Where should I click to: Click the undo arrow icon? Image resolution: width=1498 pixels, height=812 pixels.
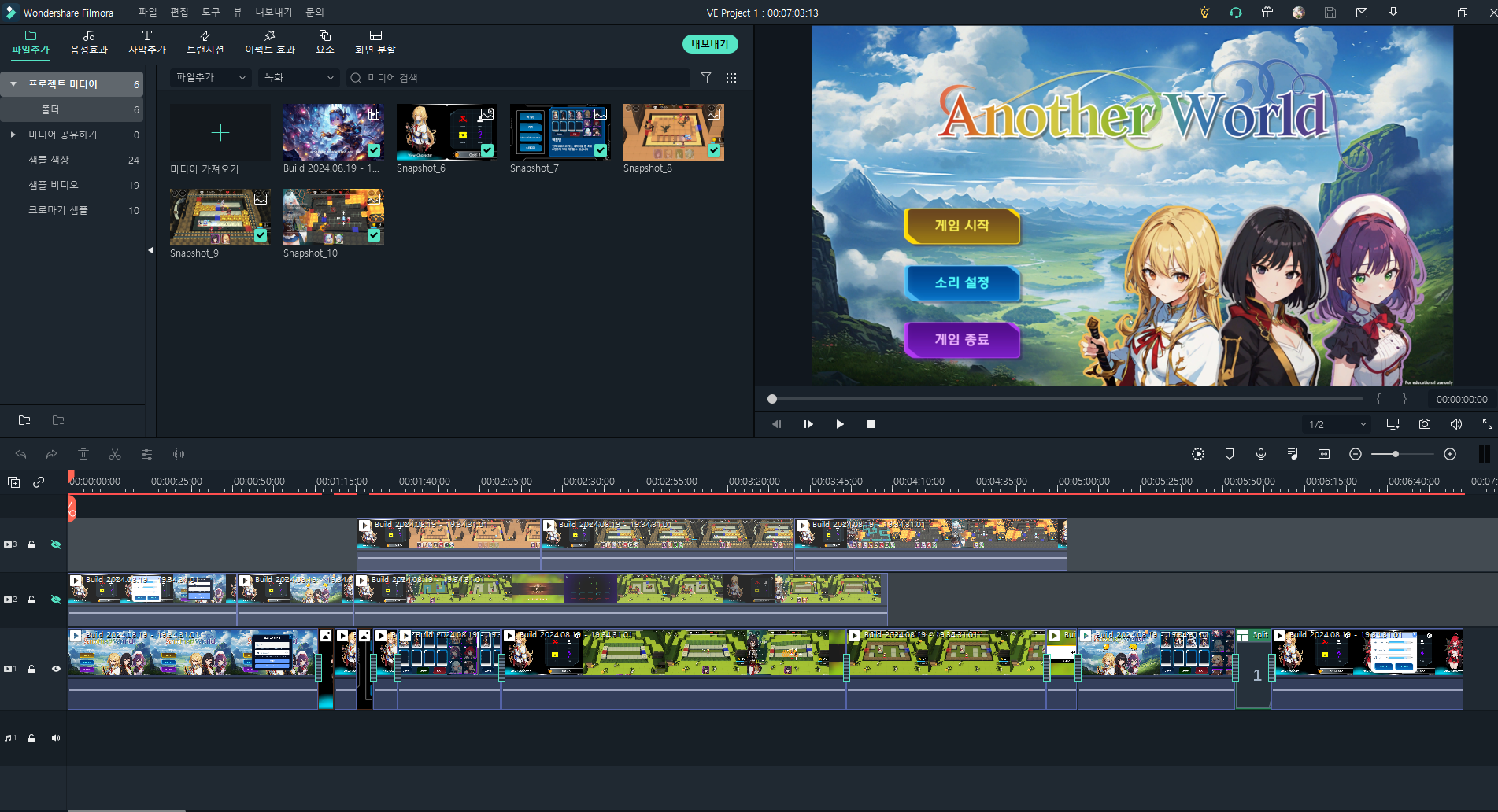[20, 454]
